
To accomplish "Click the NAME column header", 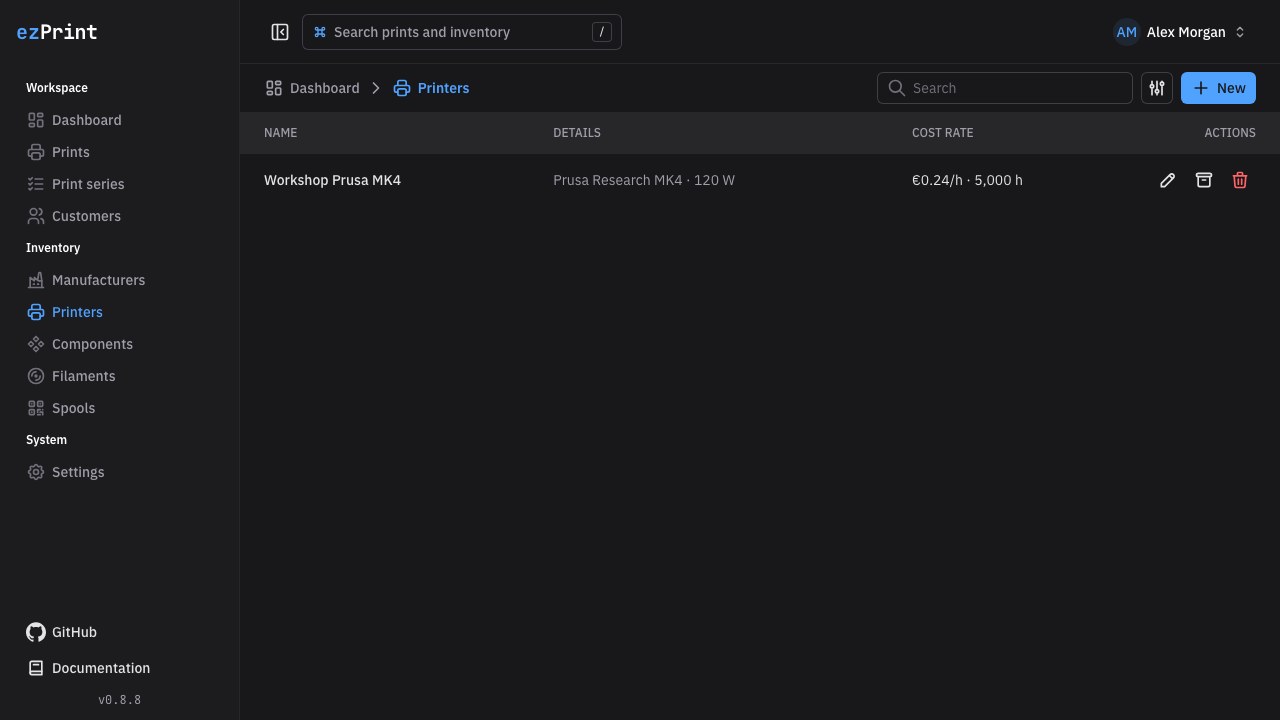I will tap(280, 133).
